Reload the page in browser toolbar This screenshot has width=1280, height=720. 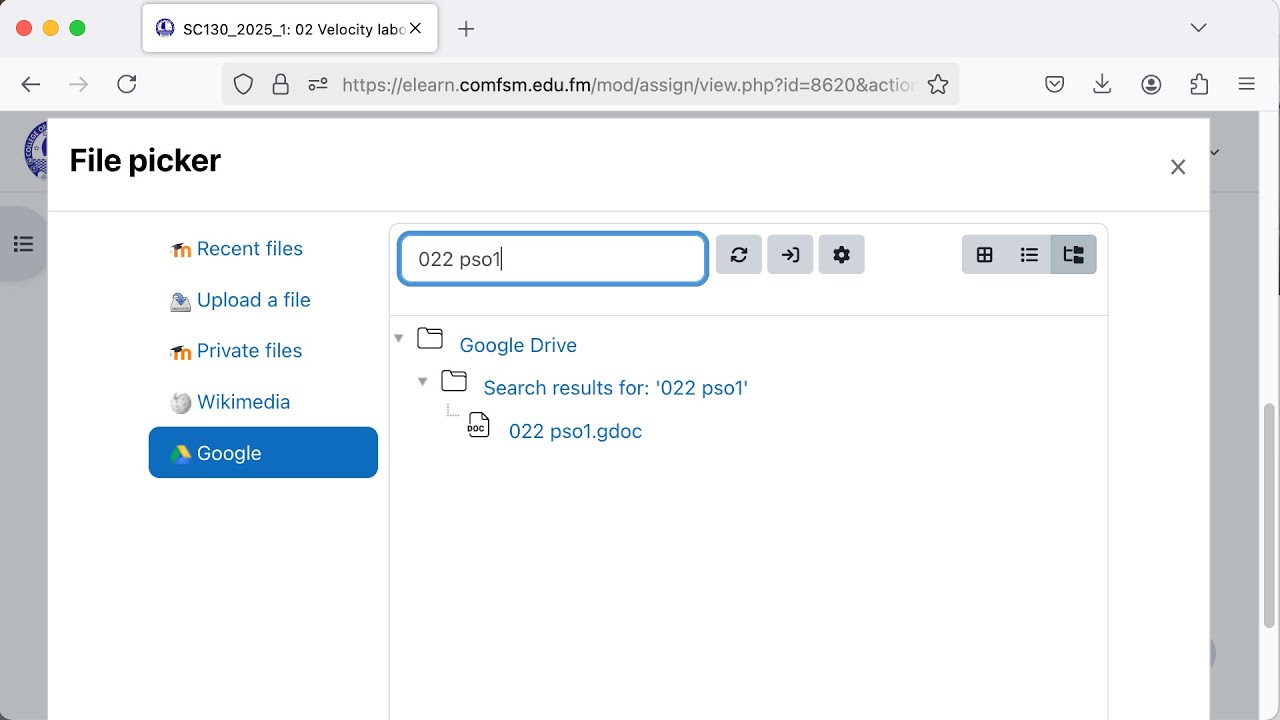[x=127, y=85]
